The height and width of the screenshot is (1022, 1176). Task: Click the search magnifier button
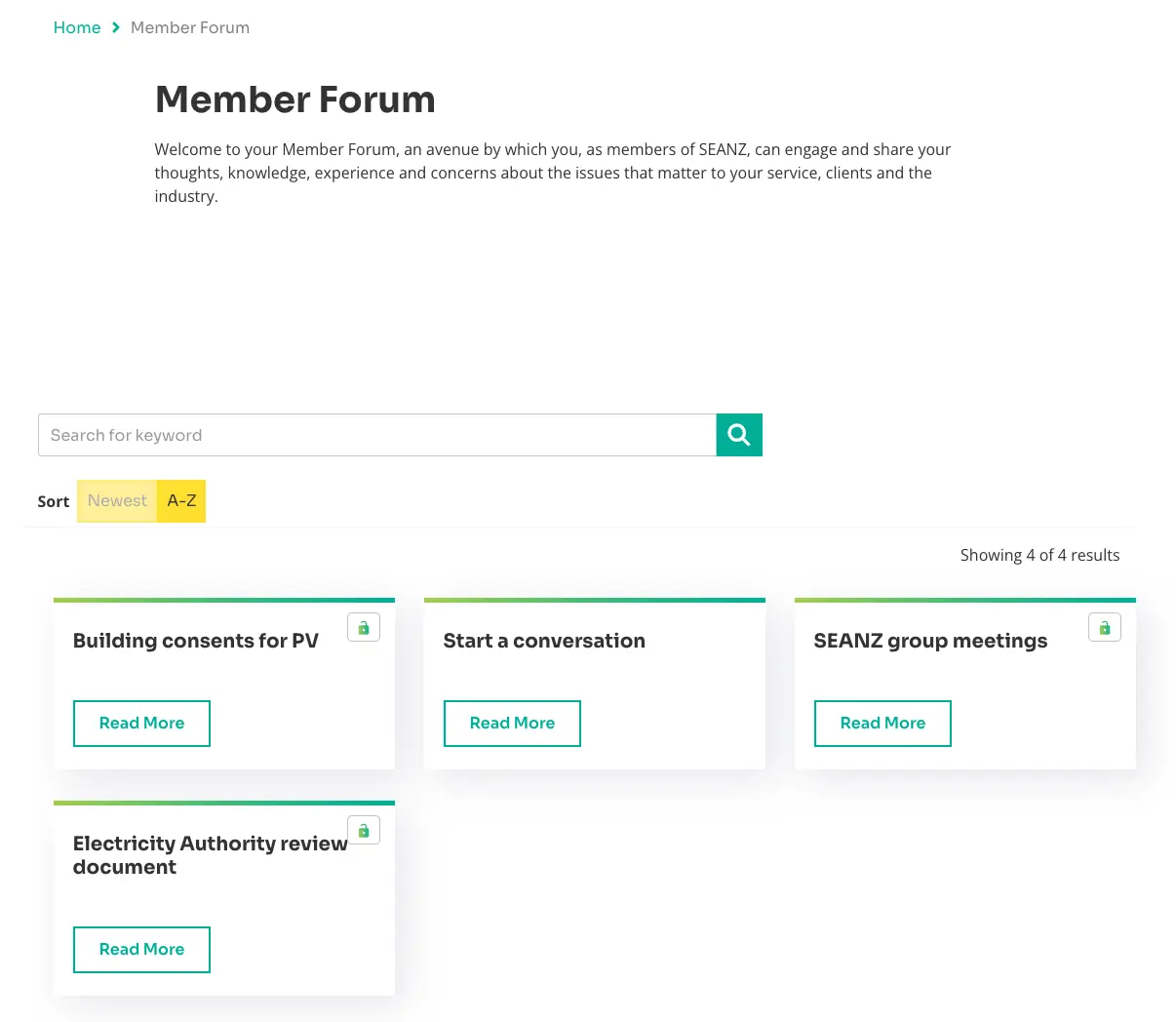point(738,435)
